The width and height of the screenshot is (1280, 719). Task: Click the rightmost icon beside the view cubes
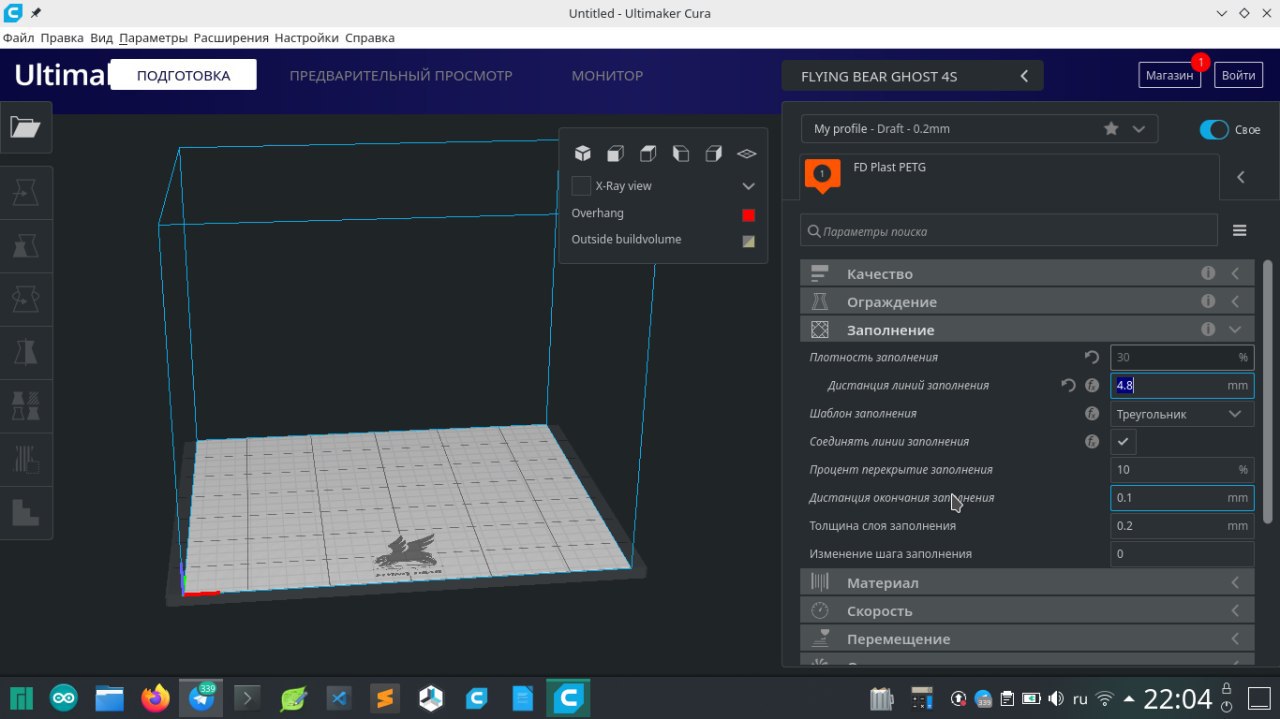coord(746,153)
